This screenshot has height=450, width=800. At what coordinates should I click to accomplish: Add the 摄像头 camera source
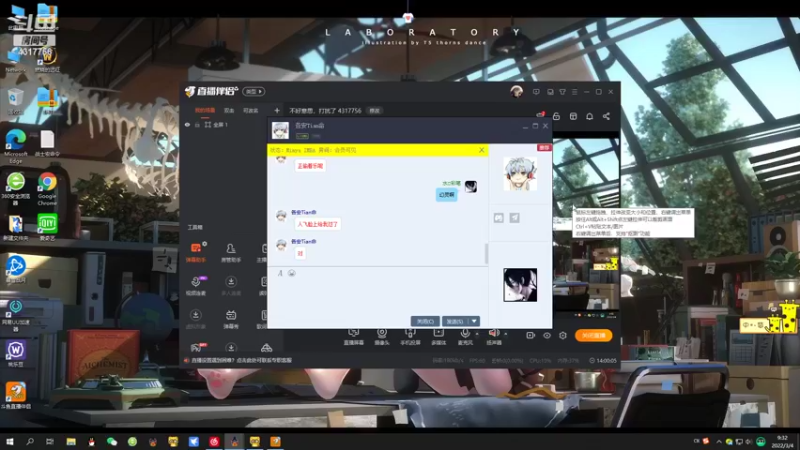click(382, 337)
